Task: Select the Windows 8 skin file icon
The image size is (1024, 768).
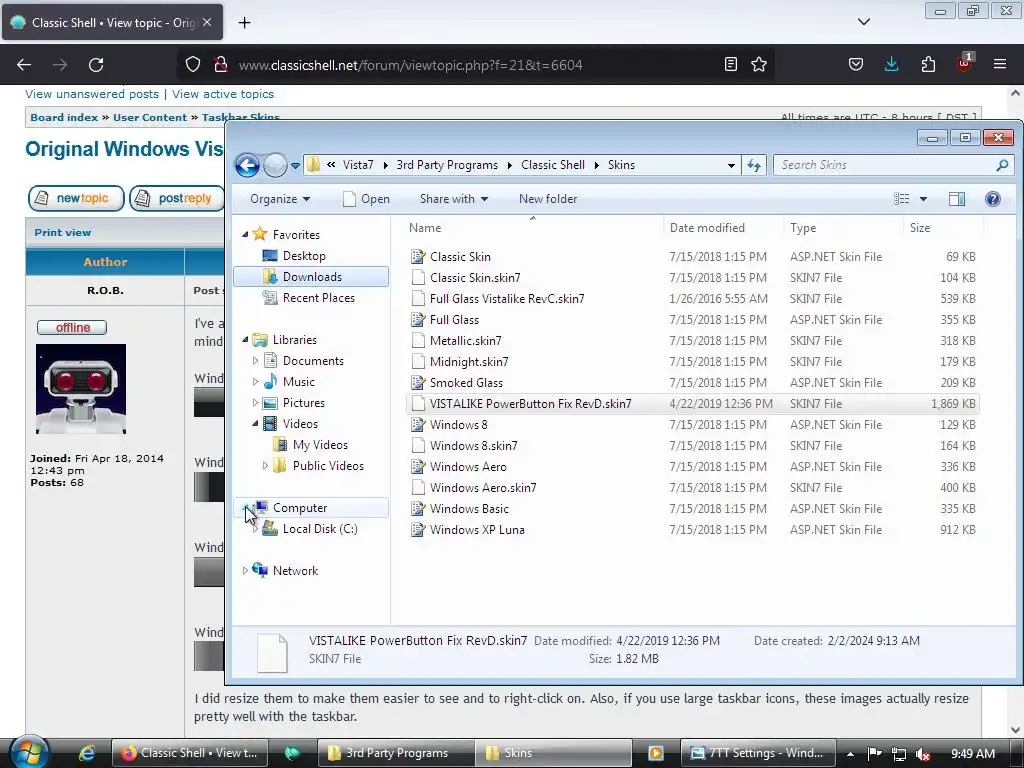Action: coord(418,424)
